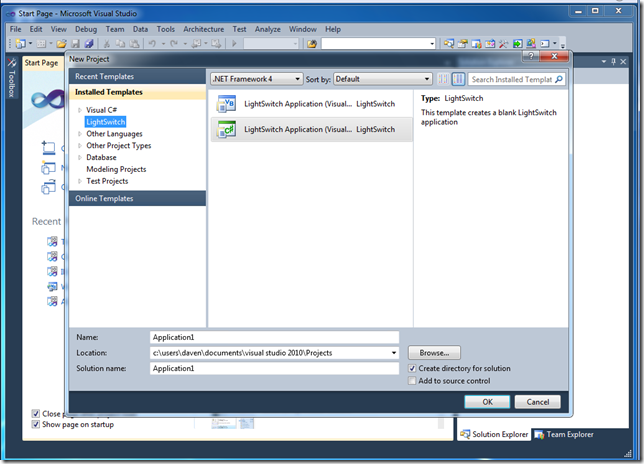Screen dimensions: 644x464
Task: Click the Start Debugging play icon
Action: click(234, 44)
